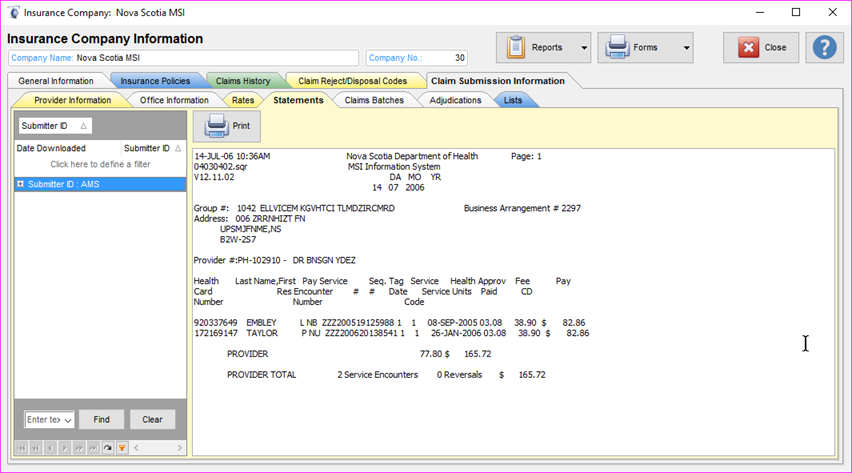Click the Print printer icon
Screen dimensions: 852x473
[217, 127]
